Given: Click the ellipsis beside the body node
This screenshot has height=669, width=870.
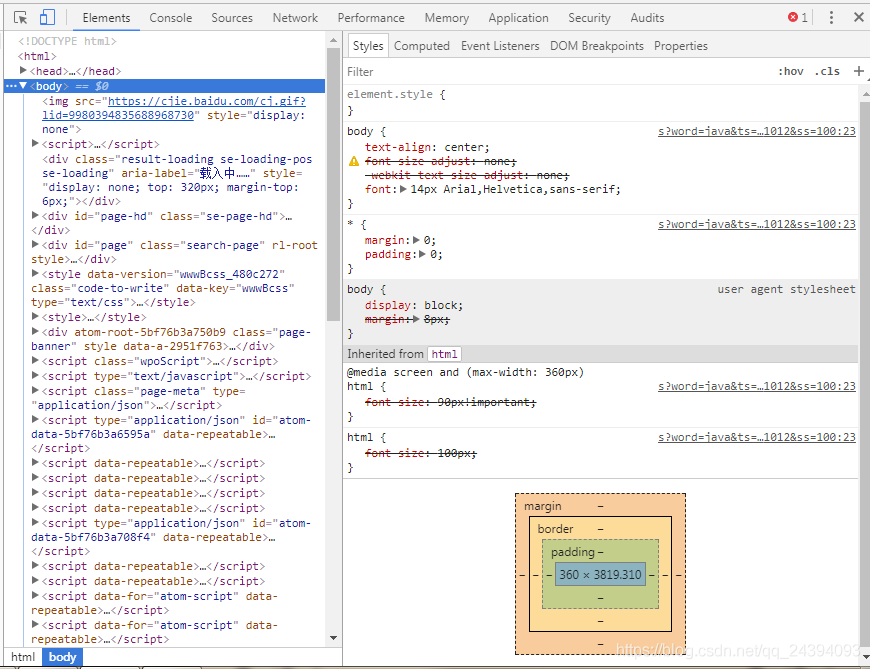Looking at the screenshot, I should click(11, 86).
